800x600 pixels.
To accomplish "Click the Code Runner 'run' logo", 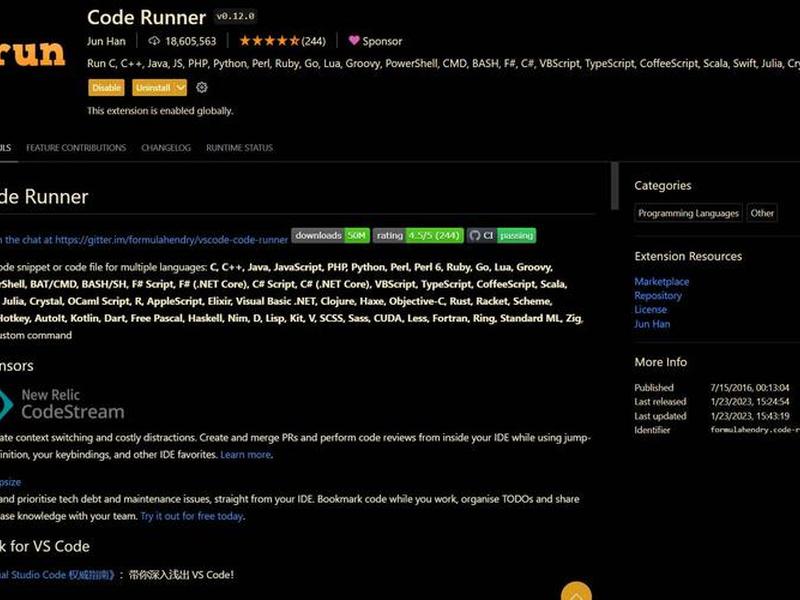I will pos(32,53).
